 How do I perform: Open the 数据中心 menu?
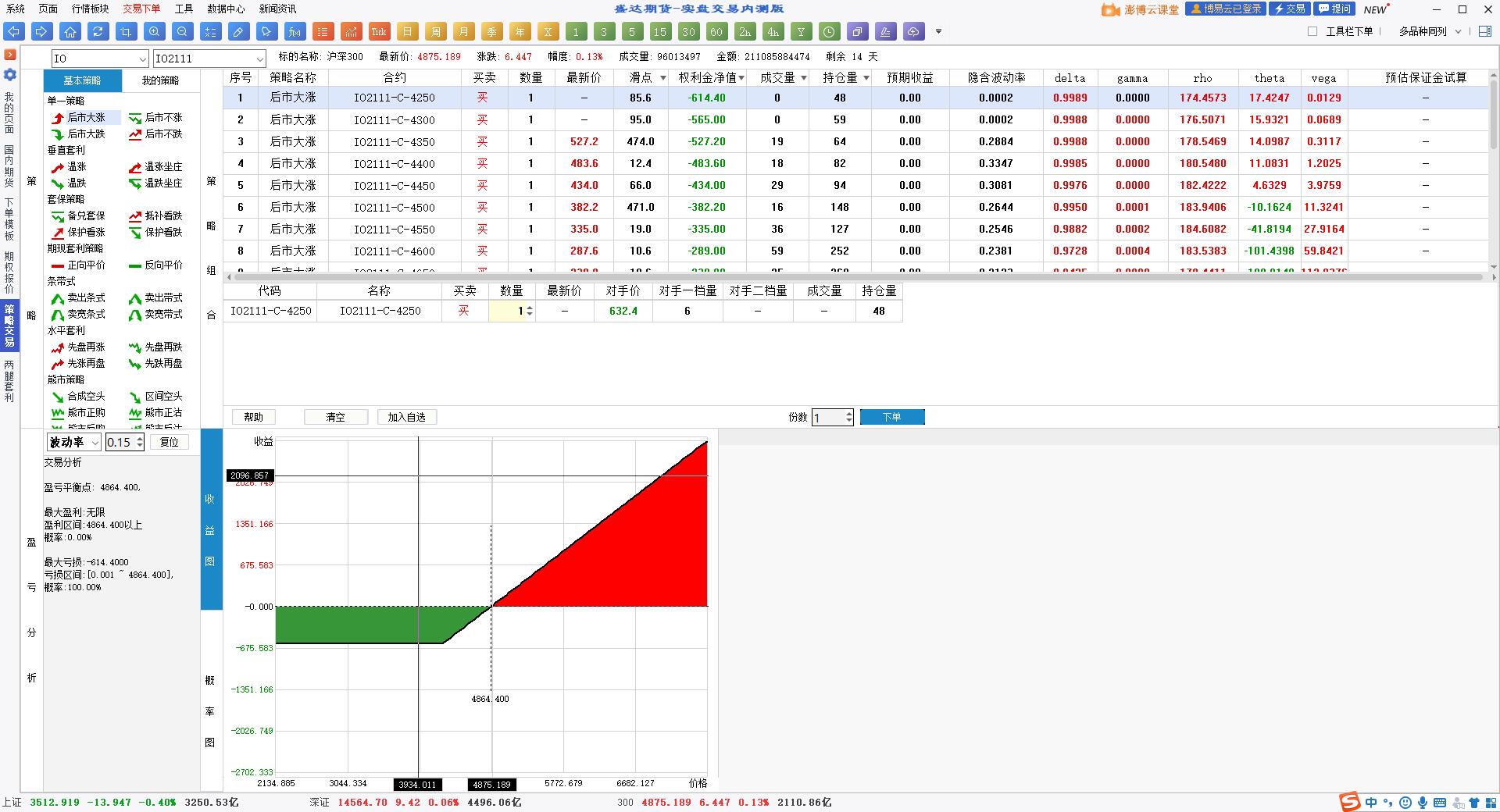(226, 9)
